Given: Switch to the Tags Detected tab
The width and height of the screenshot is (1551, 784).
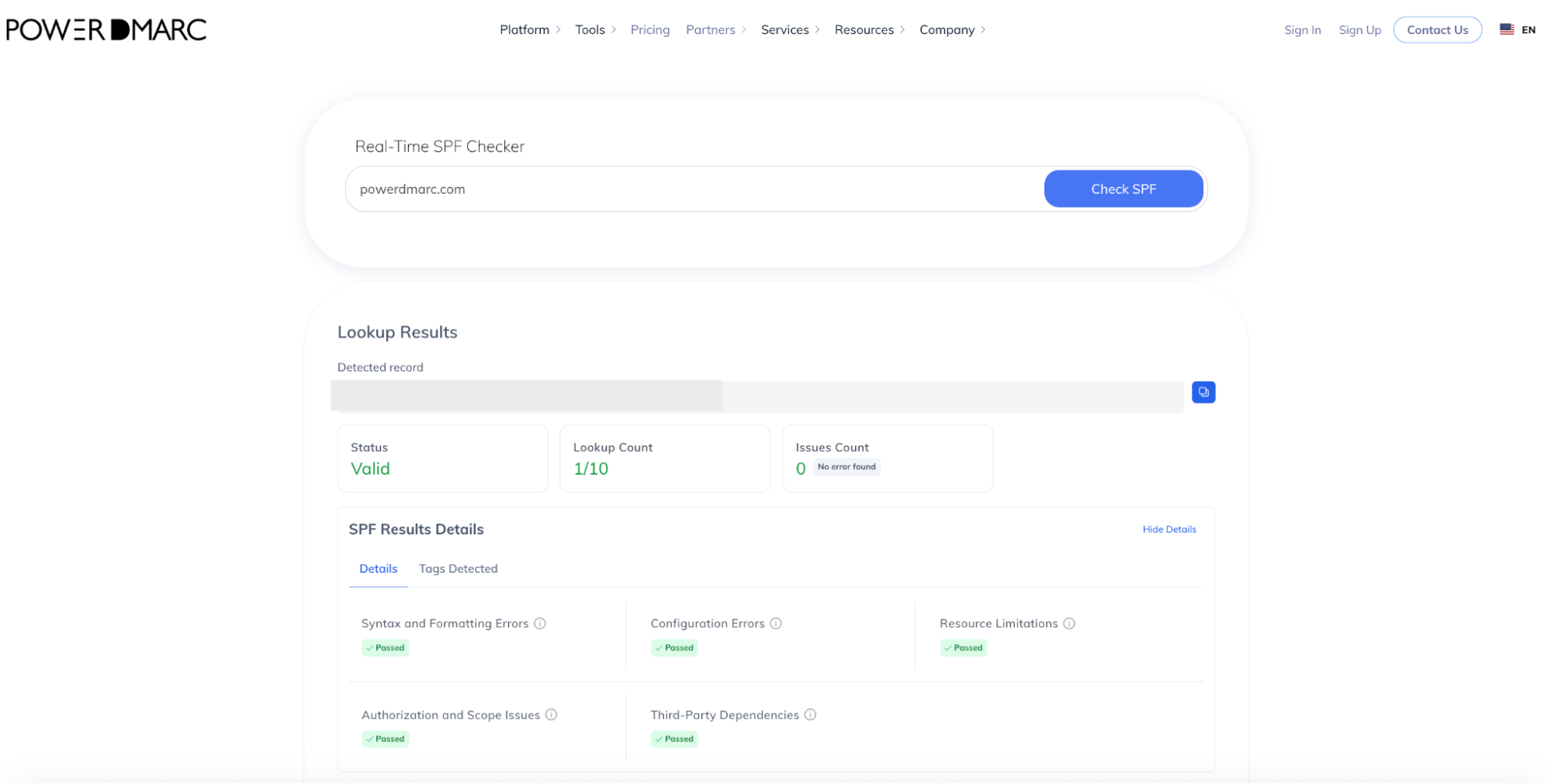Looking at the screenshot, I should 459,569.
